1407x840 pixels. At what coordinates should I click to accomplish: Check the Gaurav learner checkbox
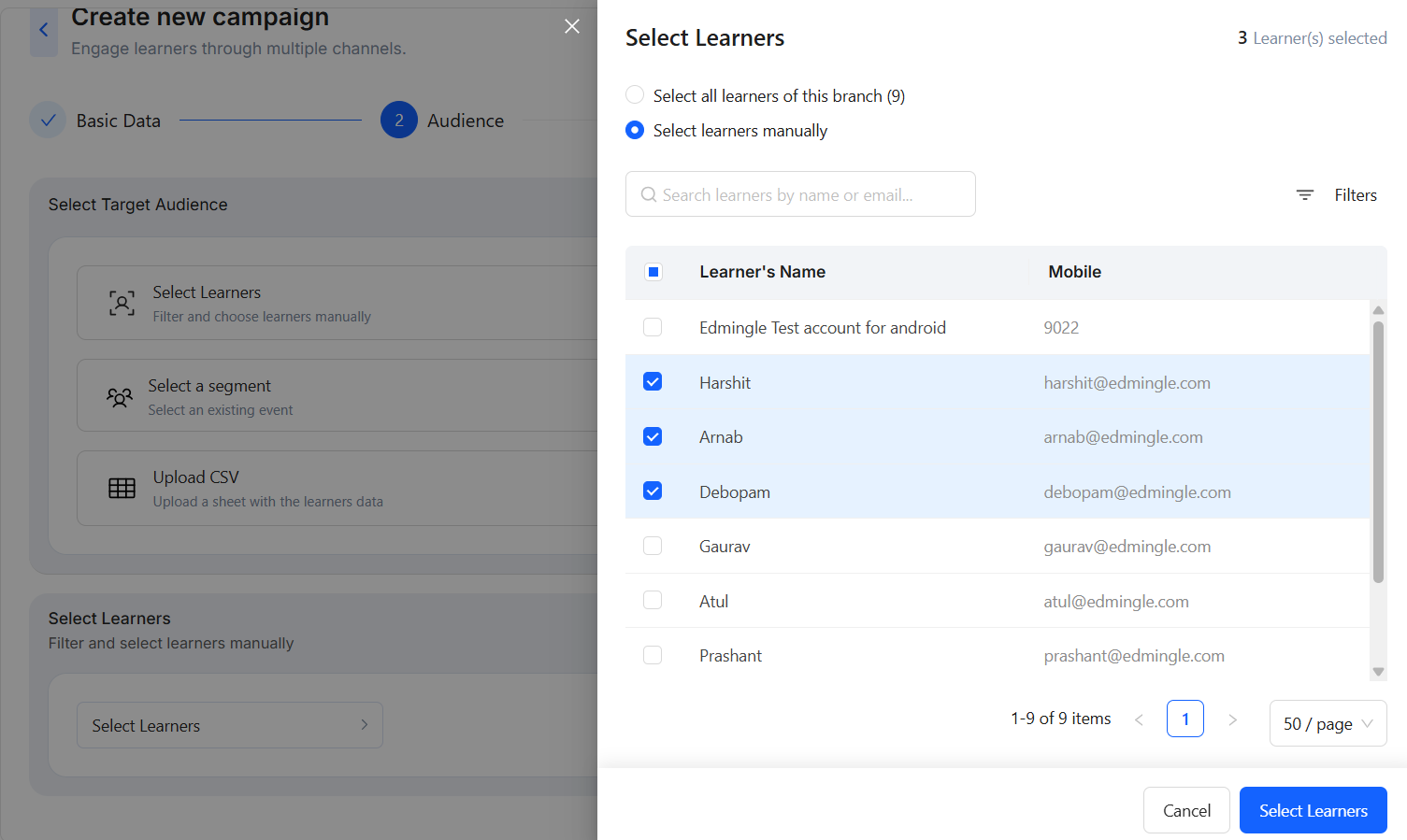click(653, 546)
